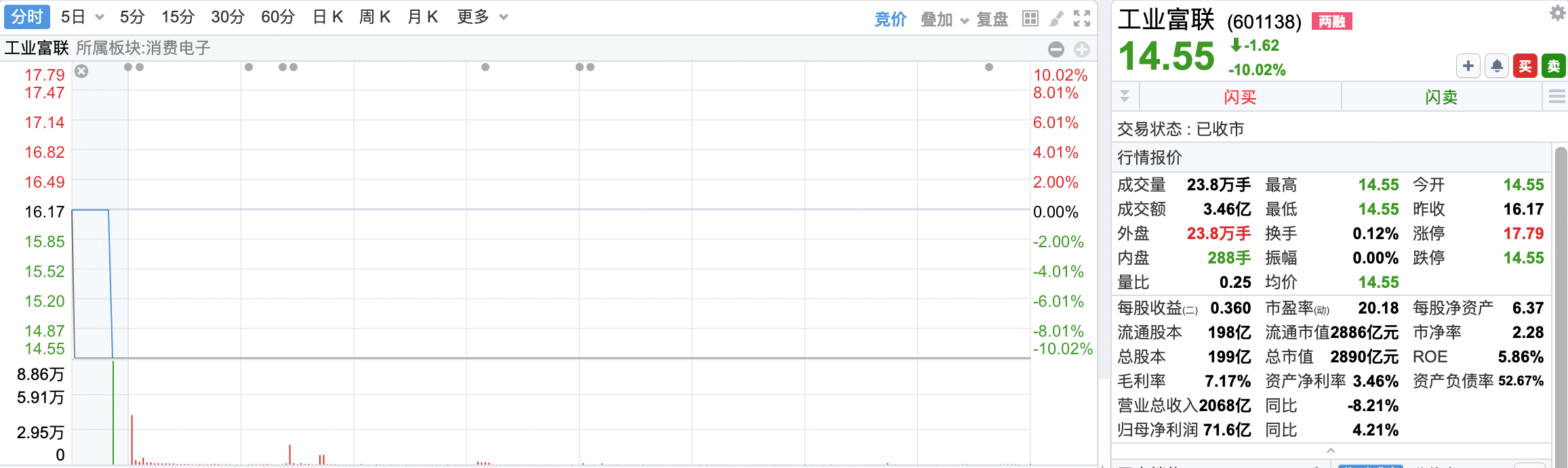Open settings gear in quote panel
Image resolution: width=1568 pixels, height=468 pixels.
click(1558, 12)
